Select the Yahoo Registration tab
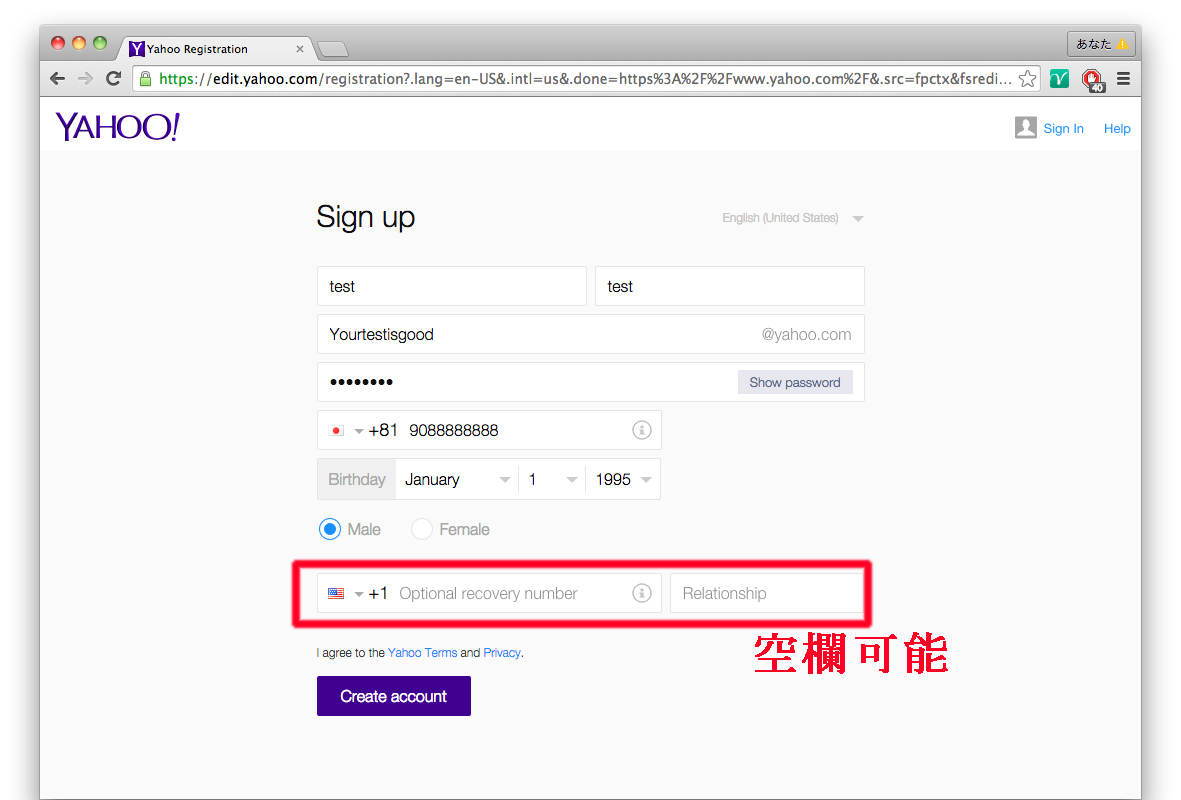The height and width of the screenshot is (800, 1181). tap(215, 49)
